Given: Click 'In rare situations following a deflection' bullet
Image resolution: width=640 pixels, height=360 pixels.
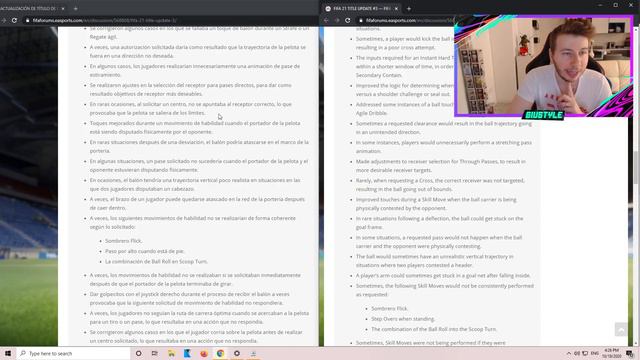Looking at the screenshot, I should [x=439, y=223].
